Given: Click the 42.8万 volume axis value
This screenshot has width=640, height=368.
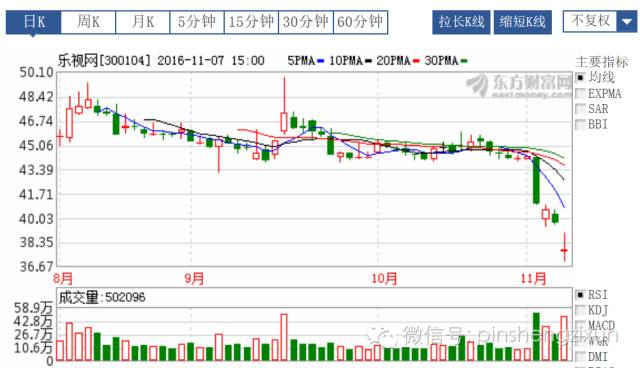Looking at the screenshot, I should point(33,321).
